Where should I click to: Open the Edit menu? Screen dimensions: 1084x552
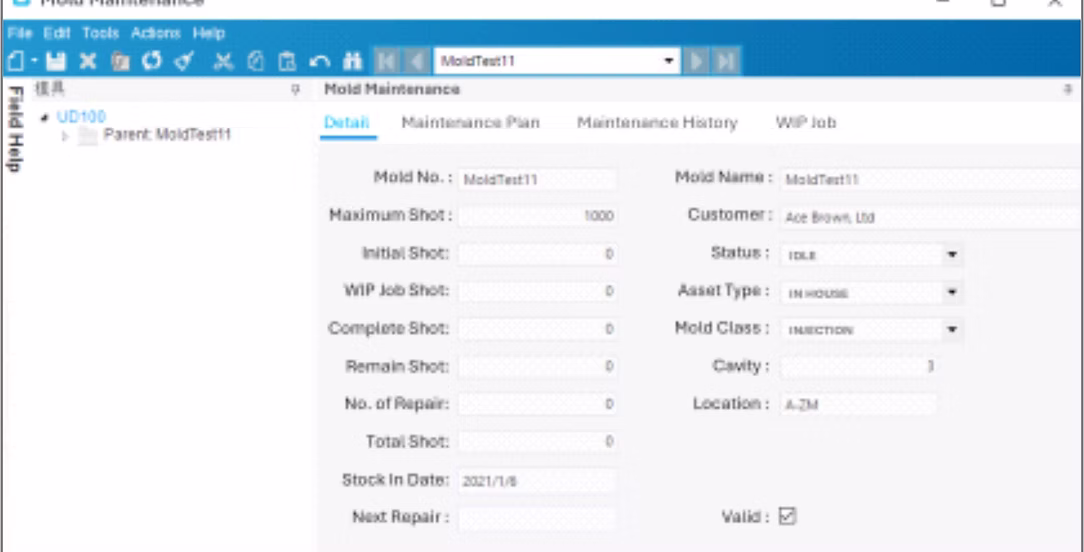pyautogui.click(x=57, y=33)
